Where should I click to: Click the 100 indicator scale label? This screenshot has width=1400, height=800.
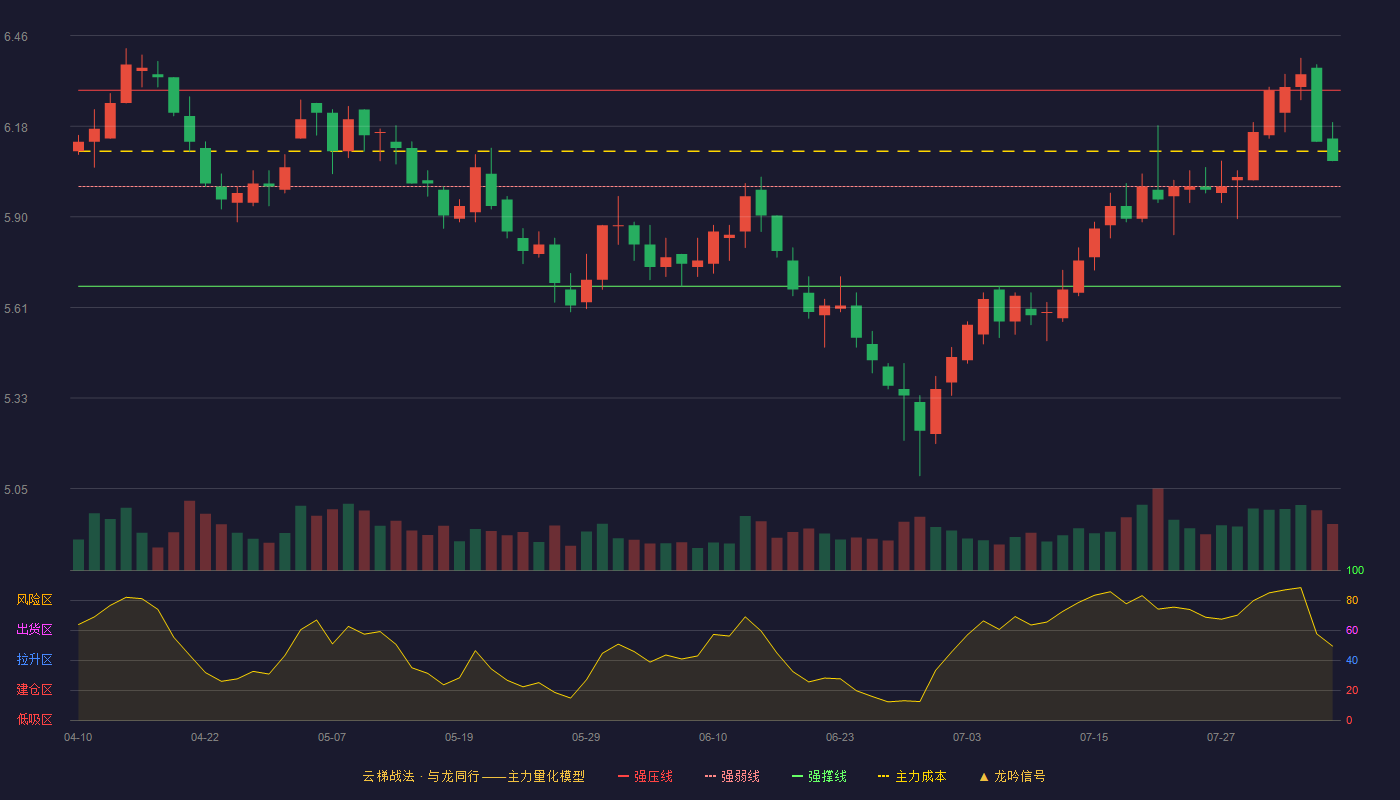(1355, 571)
